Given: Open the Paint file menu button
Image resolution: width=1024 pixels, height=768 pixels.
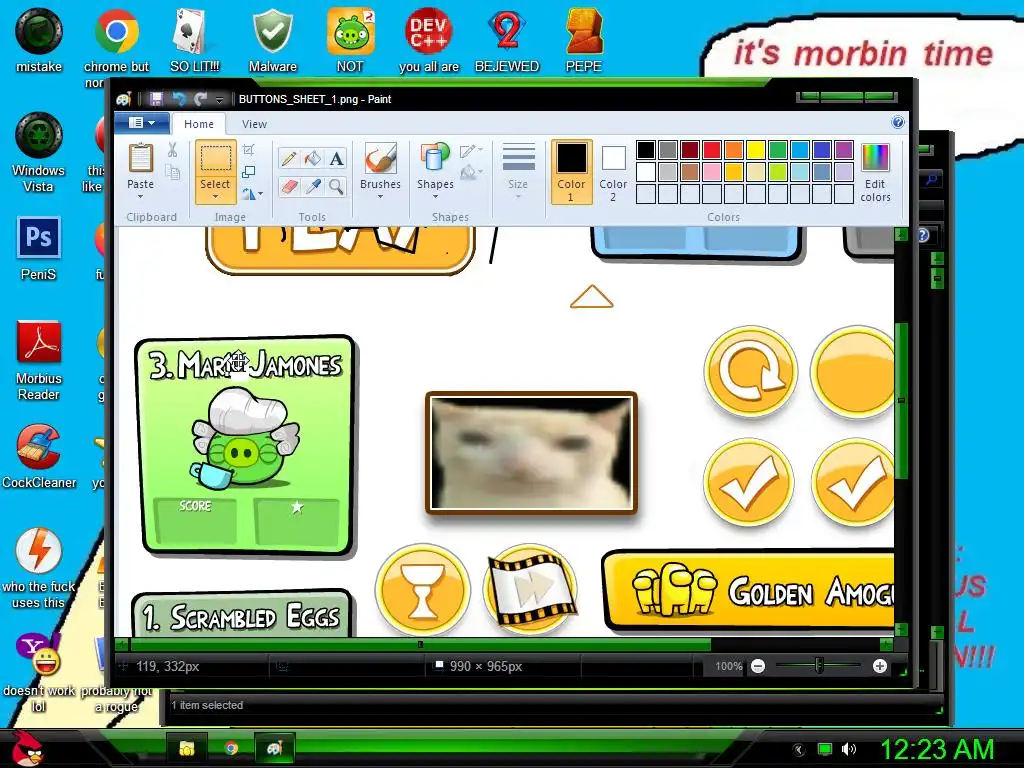Looking at the screenshot, I should pos(142,123).
